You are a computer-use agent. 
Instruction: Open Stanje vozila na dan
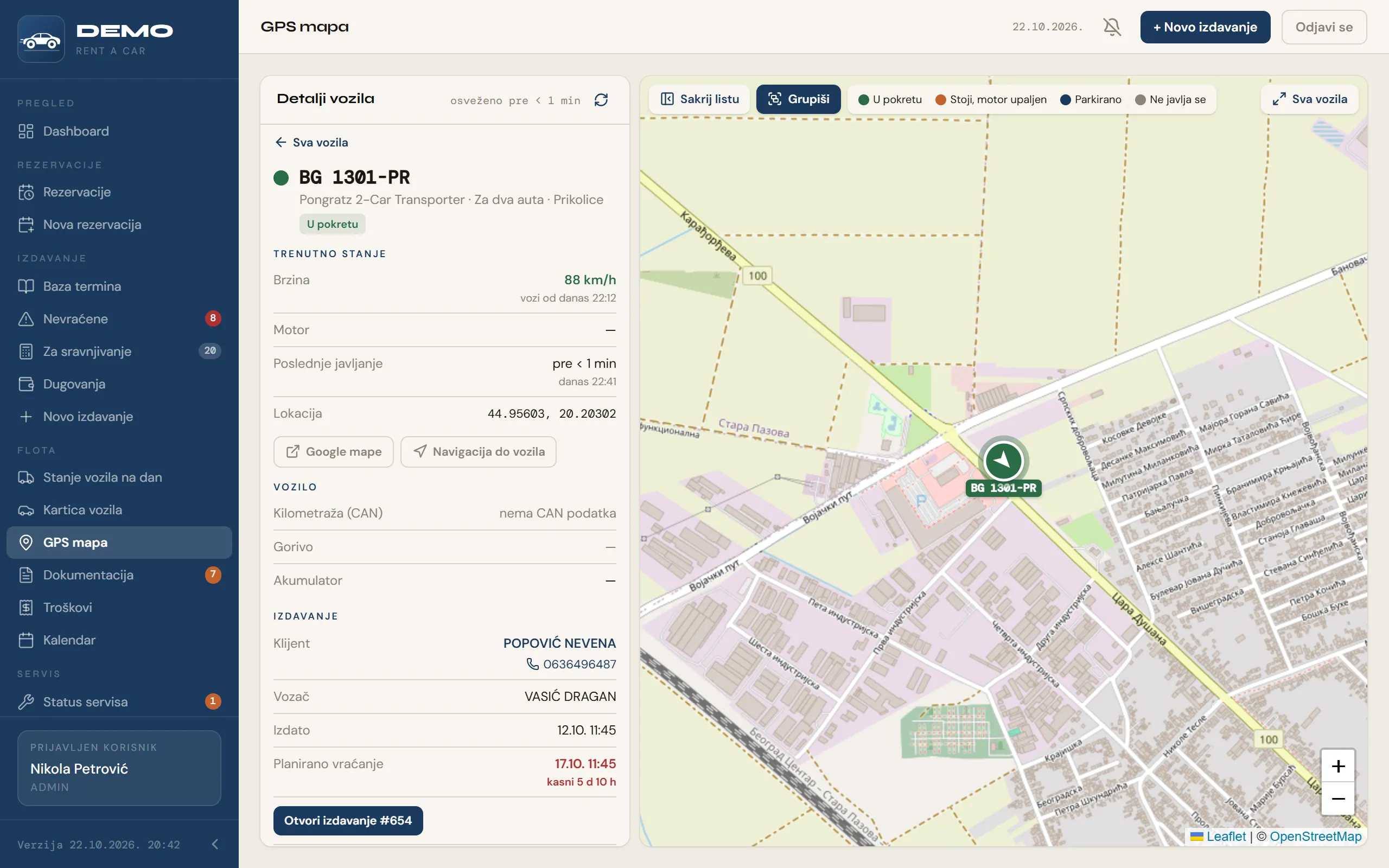(x=119, y=477)
